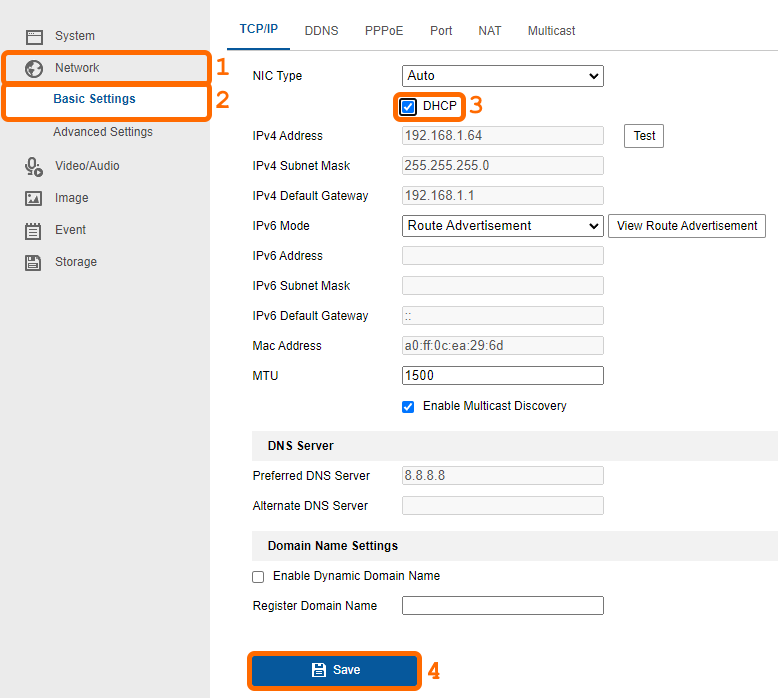Click the System monitor icon in sidebar
This screenshot has height=698, width=778.
34,37
